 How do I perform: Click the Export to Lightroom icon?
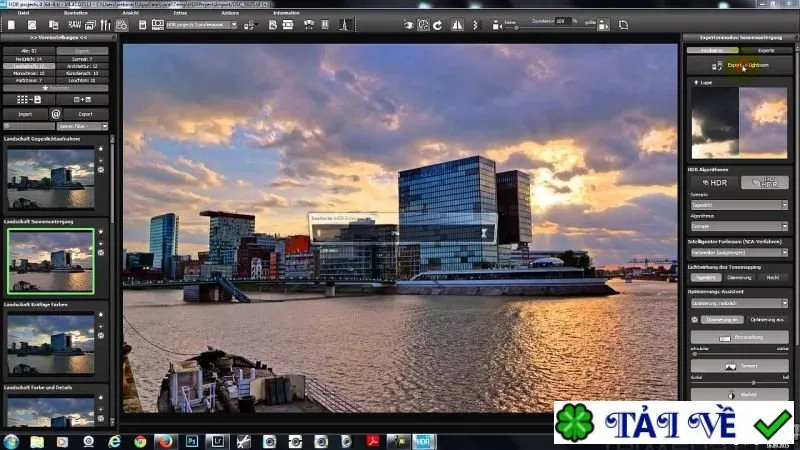pos(717,65)
